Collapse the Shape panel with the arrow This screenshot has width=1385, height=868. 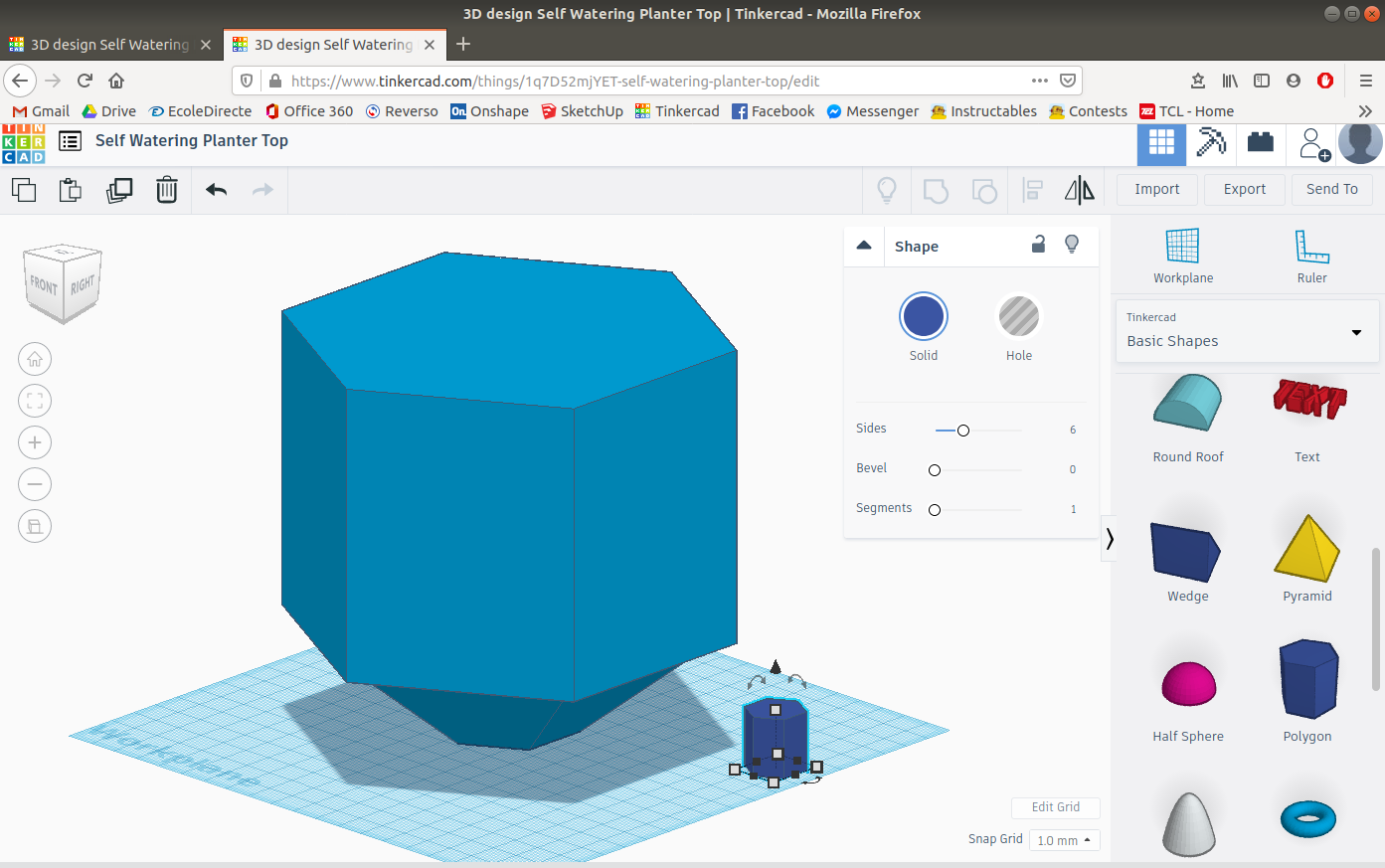(864, 245)
